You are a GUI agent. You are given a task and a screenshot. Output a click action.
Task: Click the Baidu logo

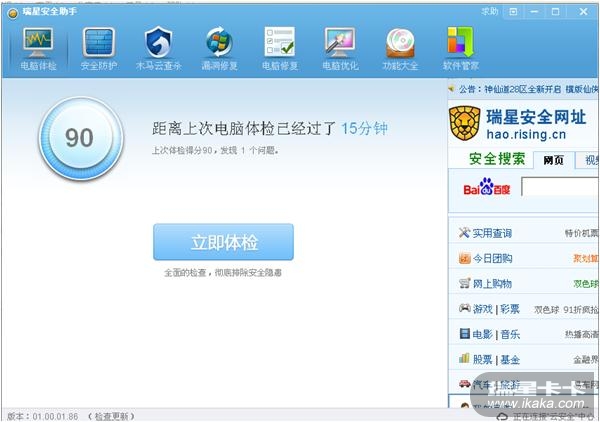tap(486, 187)
